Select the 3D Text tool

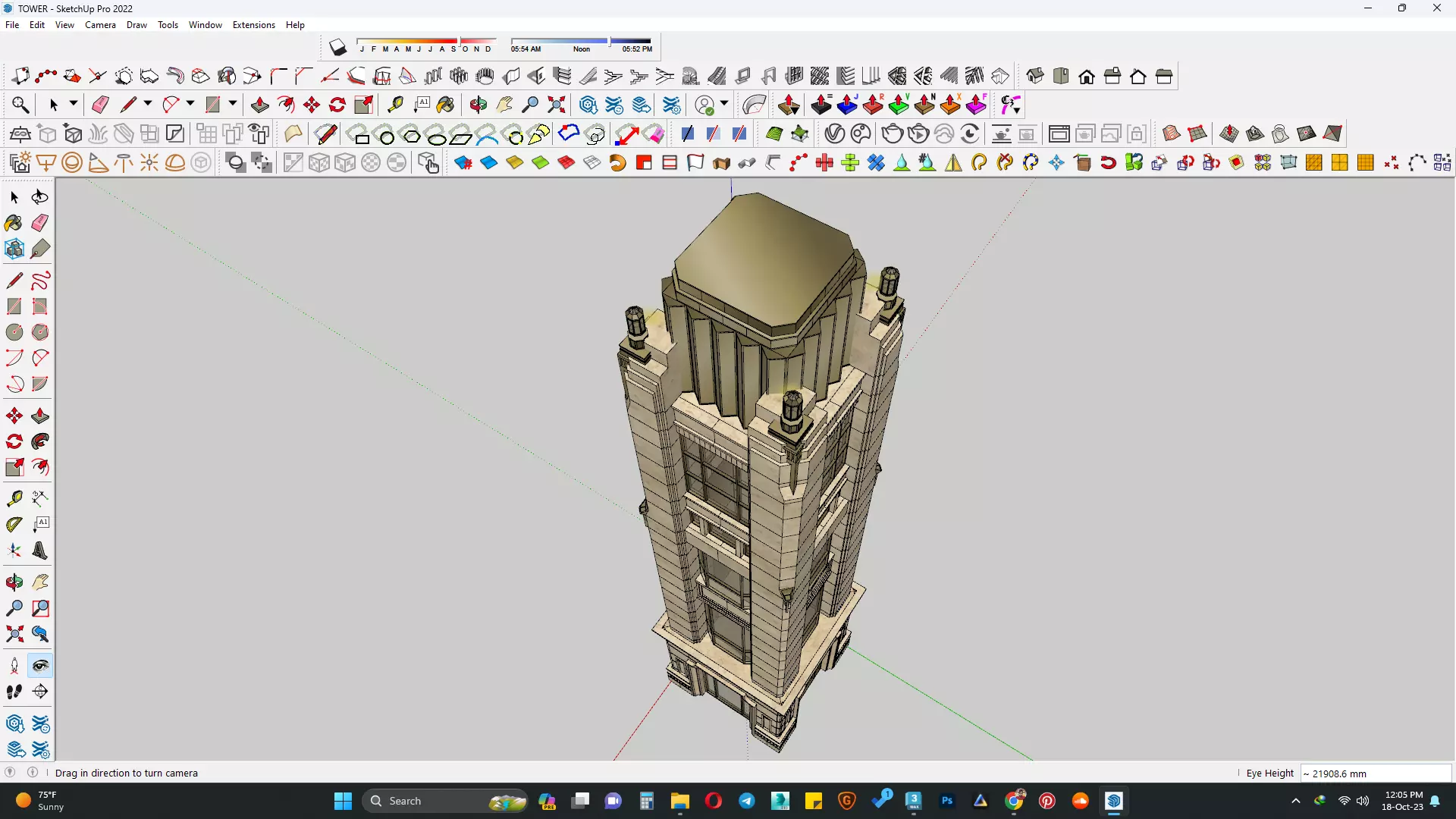coord(40,551)
